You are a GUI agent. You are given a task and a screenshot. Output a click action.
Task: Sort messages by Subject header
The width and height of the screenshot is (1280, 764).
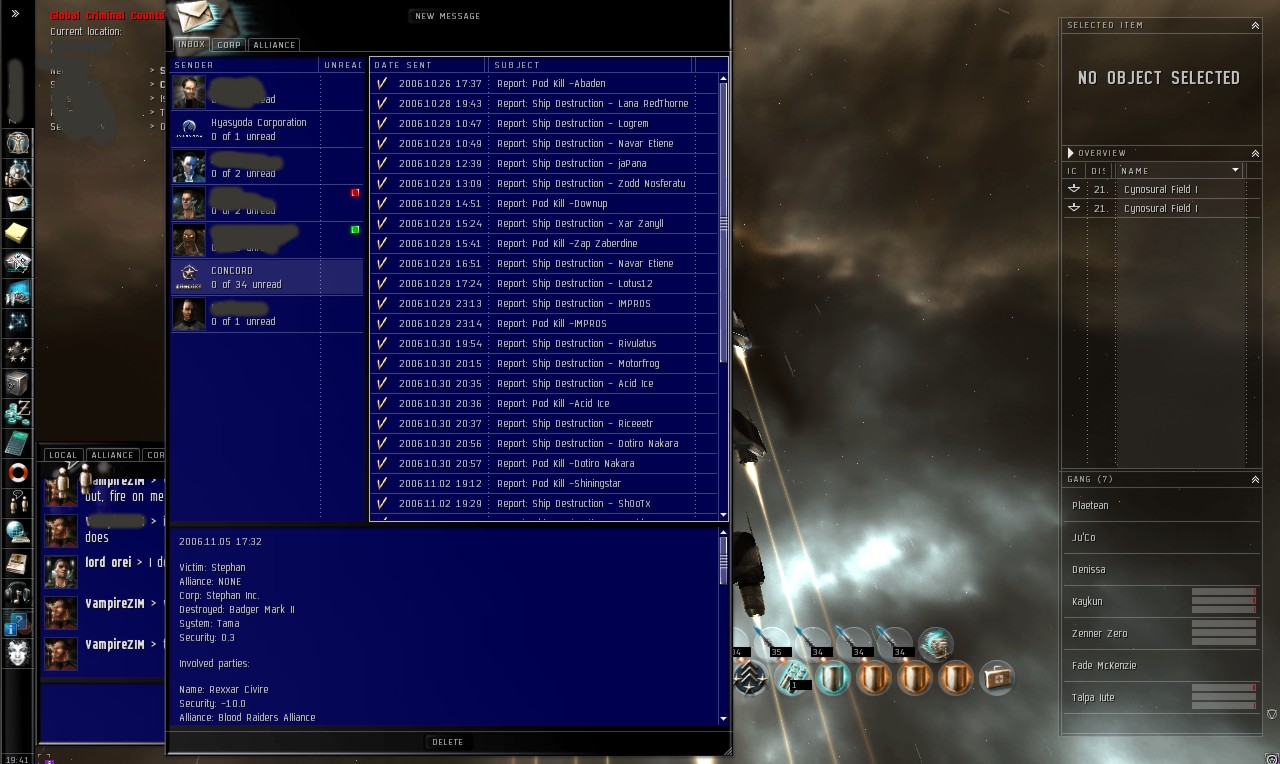(590, 65)
